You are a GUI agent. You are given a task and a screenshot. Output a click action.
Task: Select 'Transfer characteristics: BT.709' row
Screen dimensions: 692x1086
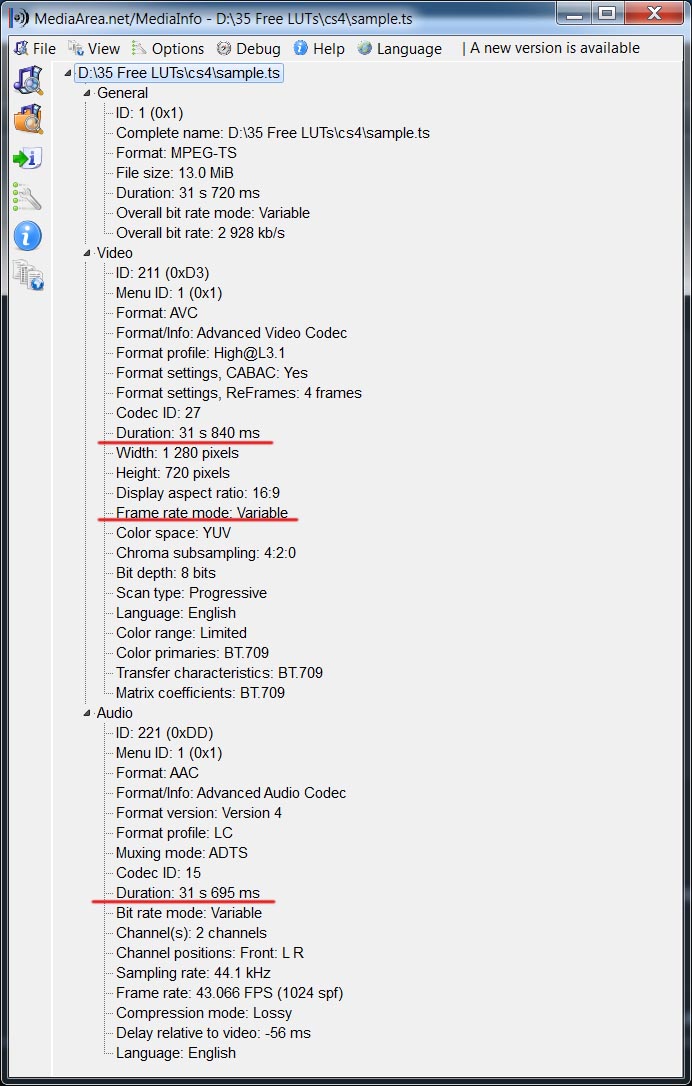[220, 673]
